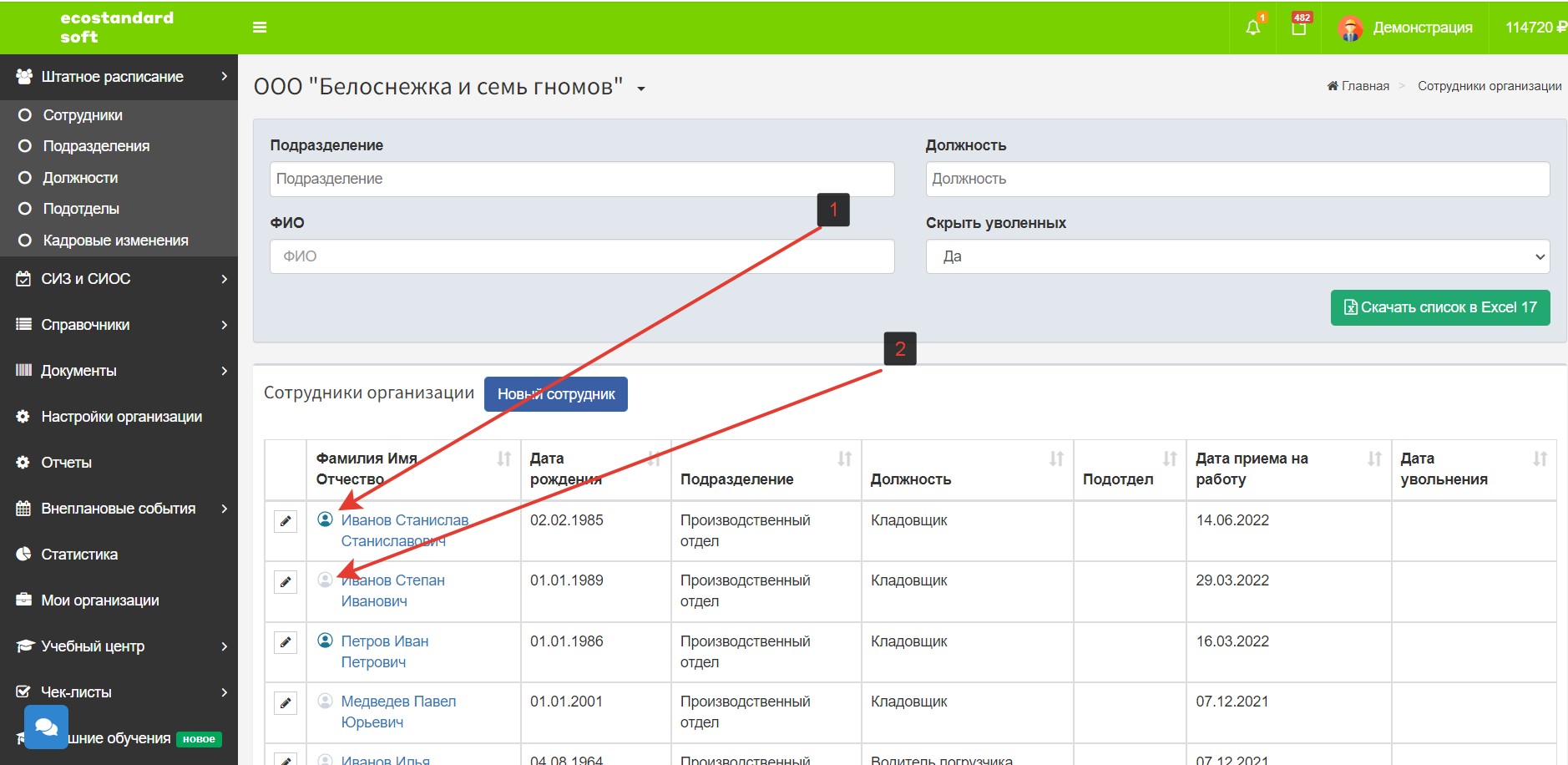Click the grey account icon beside Медведев Павел
Viewport: 1568px width, 765px height.
click(326, 701)
